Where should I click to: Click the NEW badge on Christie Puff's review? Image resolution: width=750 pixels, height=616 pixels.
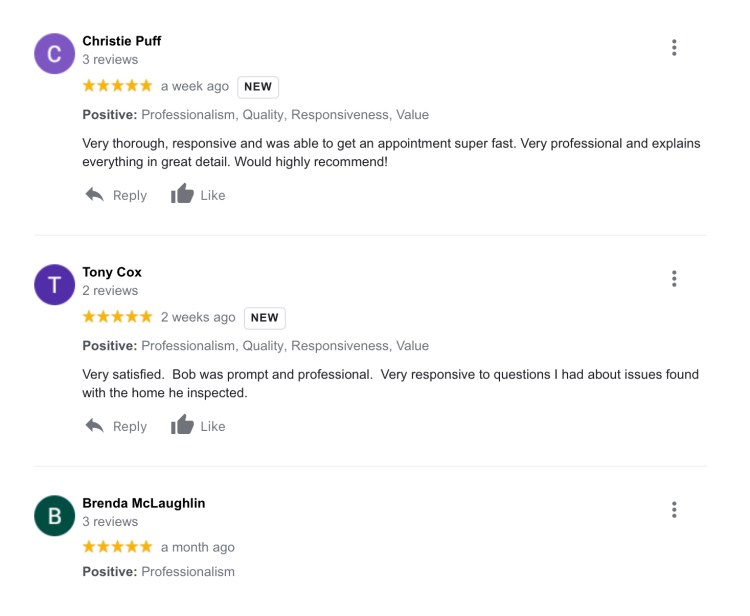click(x=258, y=87)
